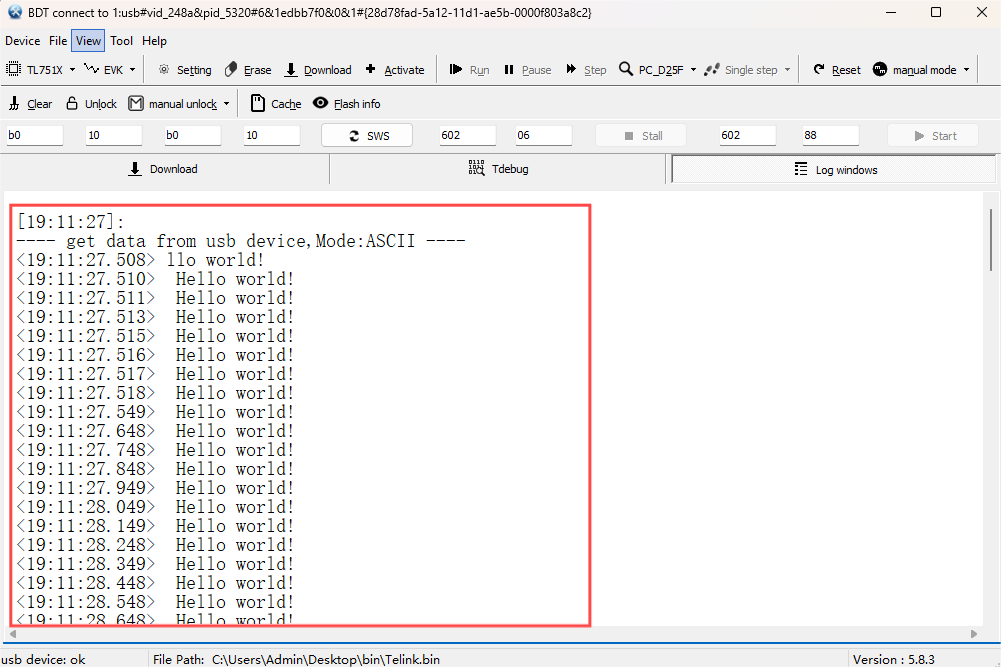Click the second b0 input field
1001x667 pixels.
pos(192,135)
